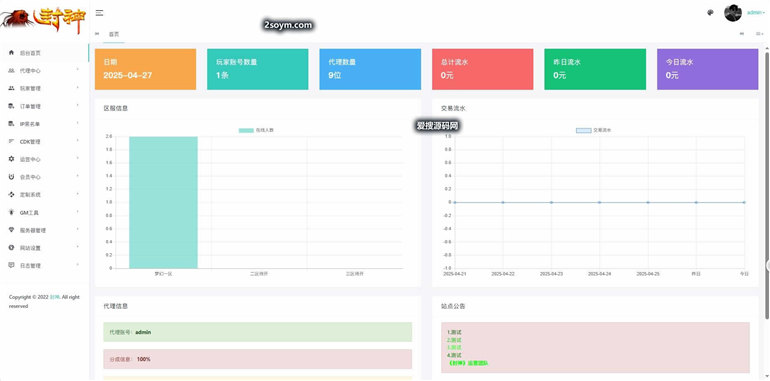The image size is (770, 381).
Task: Expand the 网站设置 chevron
Action: [78, 246]
